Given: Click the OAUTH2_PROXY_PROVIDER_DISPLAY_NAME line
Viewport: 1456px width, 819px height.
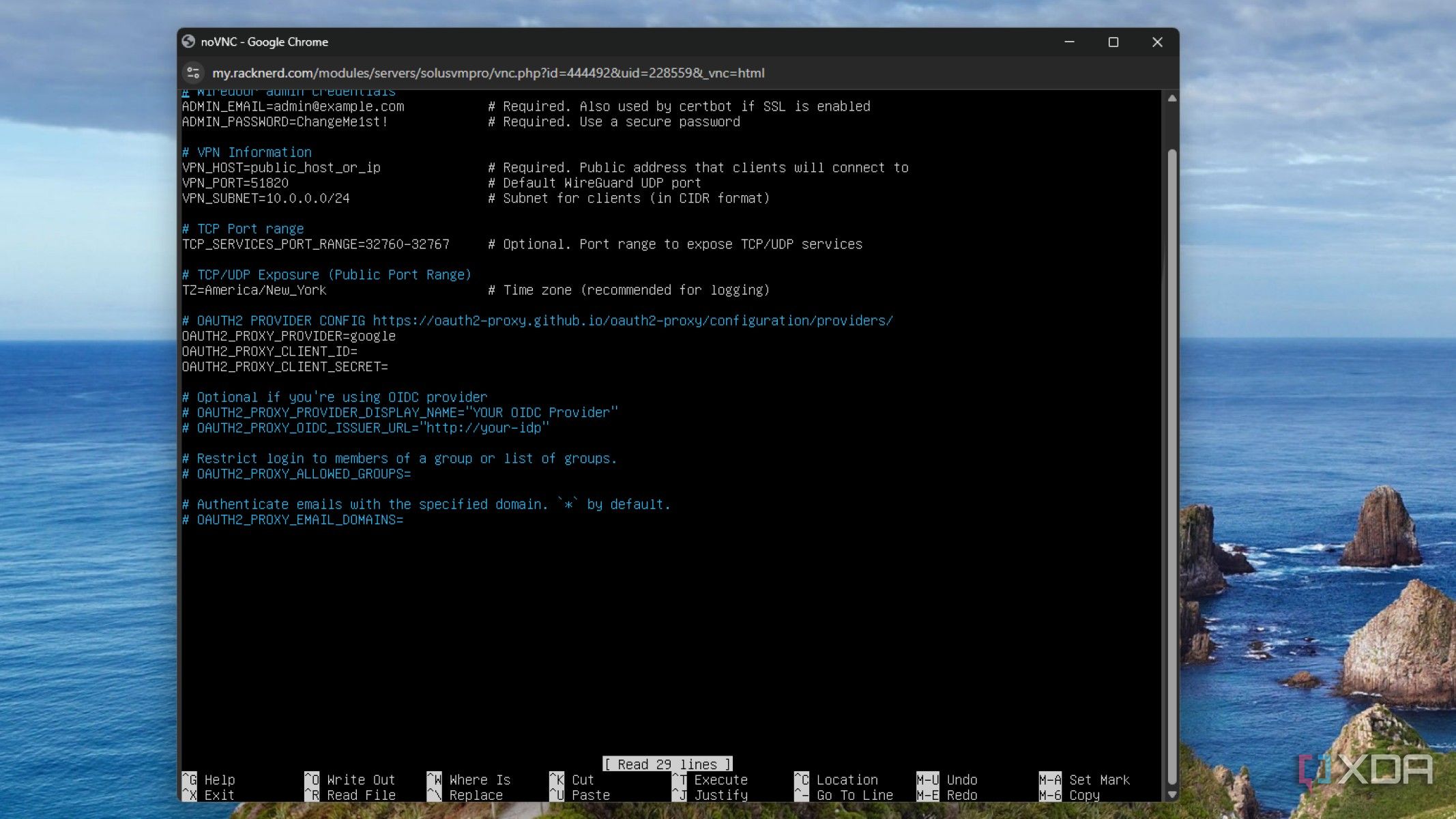Looking at the screenshot, I should [x=400, y=412].
